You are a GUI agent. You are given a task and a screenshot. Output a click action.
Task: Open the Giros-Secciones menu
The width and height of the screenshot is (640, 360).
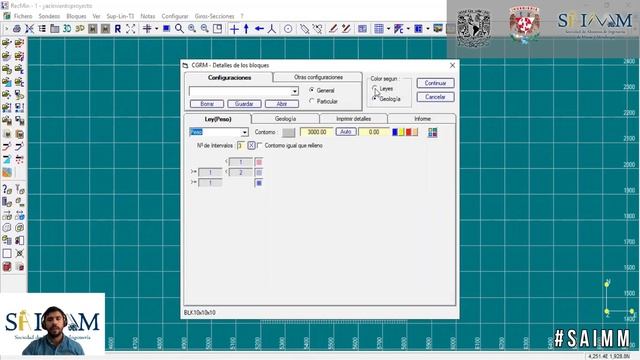click(x=214, y=16)
